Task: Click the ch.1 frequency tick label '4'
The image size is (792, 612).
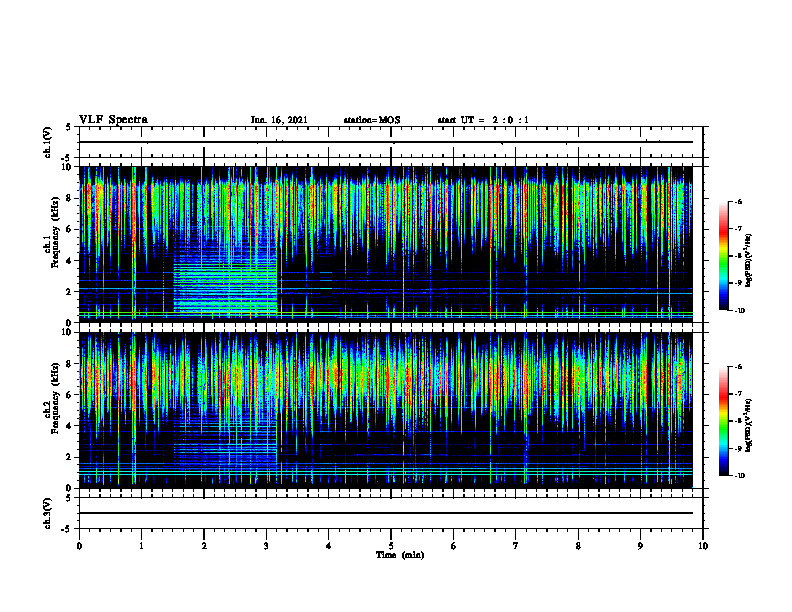Action: pyautogui.click(x=69, y=261)
